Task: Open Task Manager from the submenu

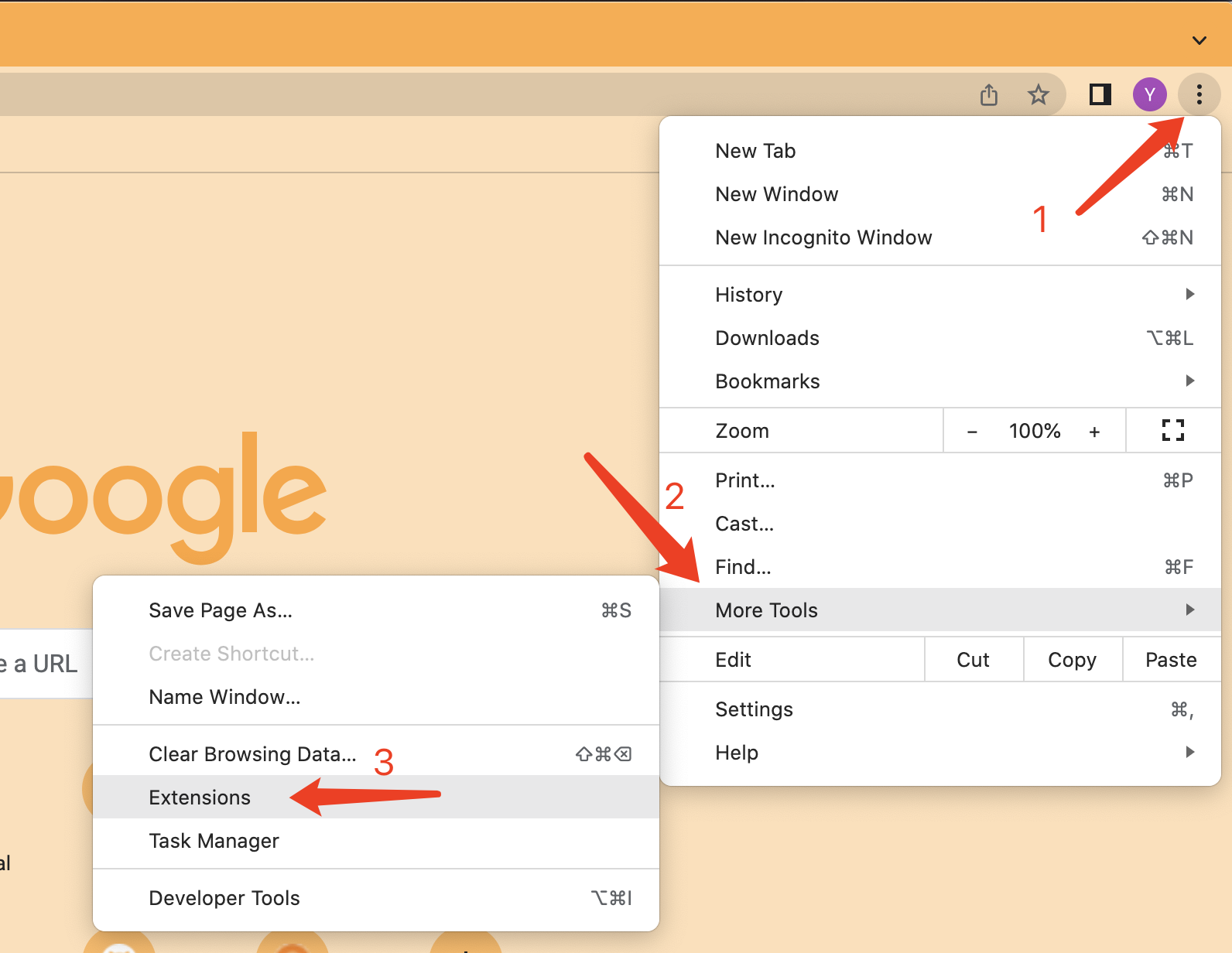Action: click(376, 841)
